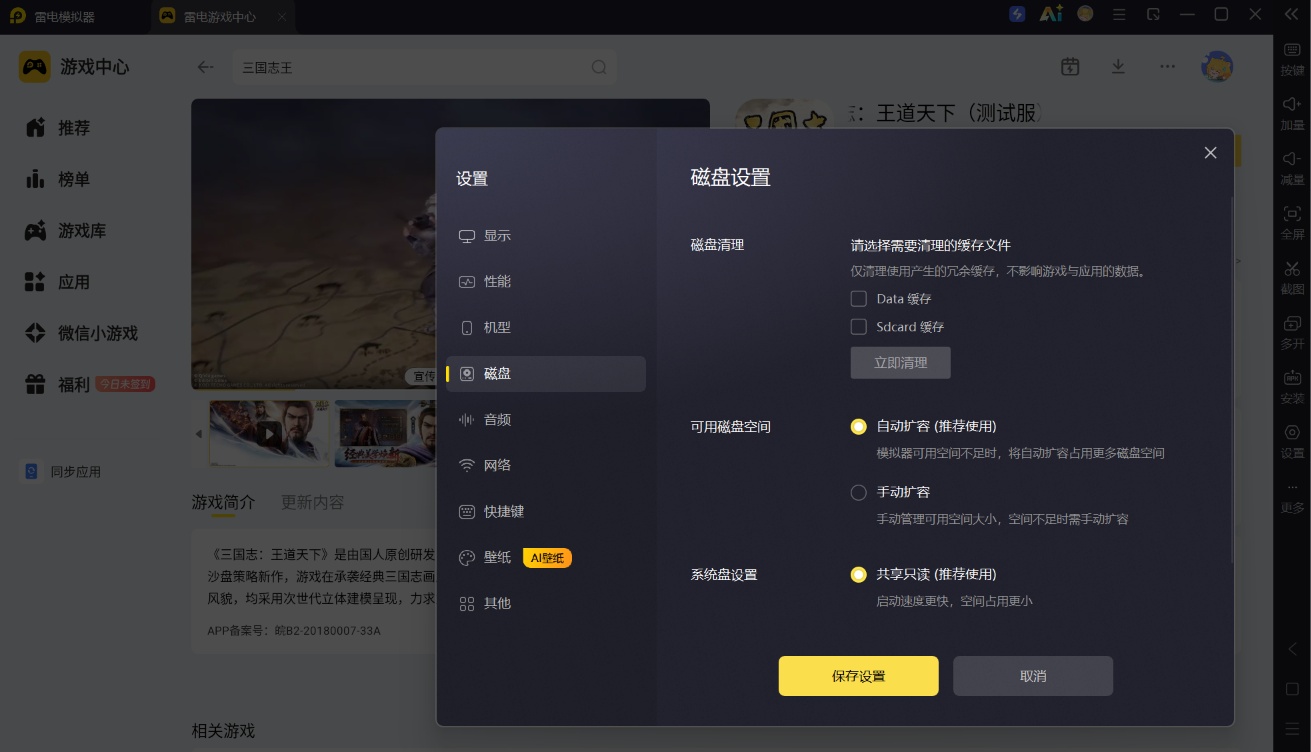This screenshot has width=1311, height=752.
Task: Click the search magnifier icon
Action: pyautogui.click(x=599, y=67)
